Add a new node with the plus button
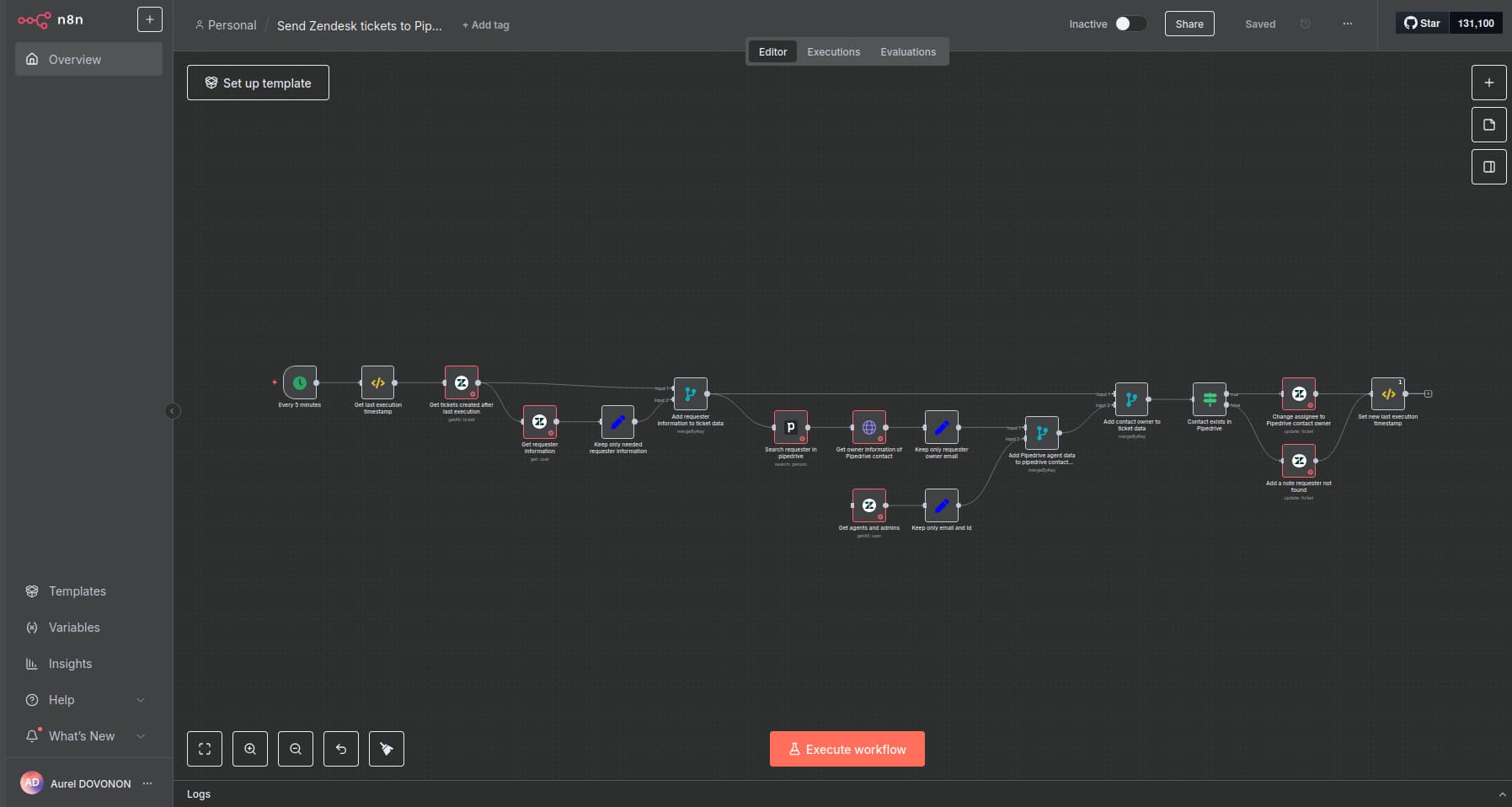1512x807 pixels. [x=1489, y=83]
